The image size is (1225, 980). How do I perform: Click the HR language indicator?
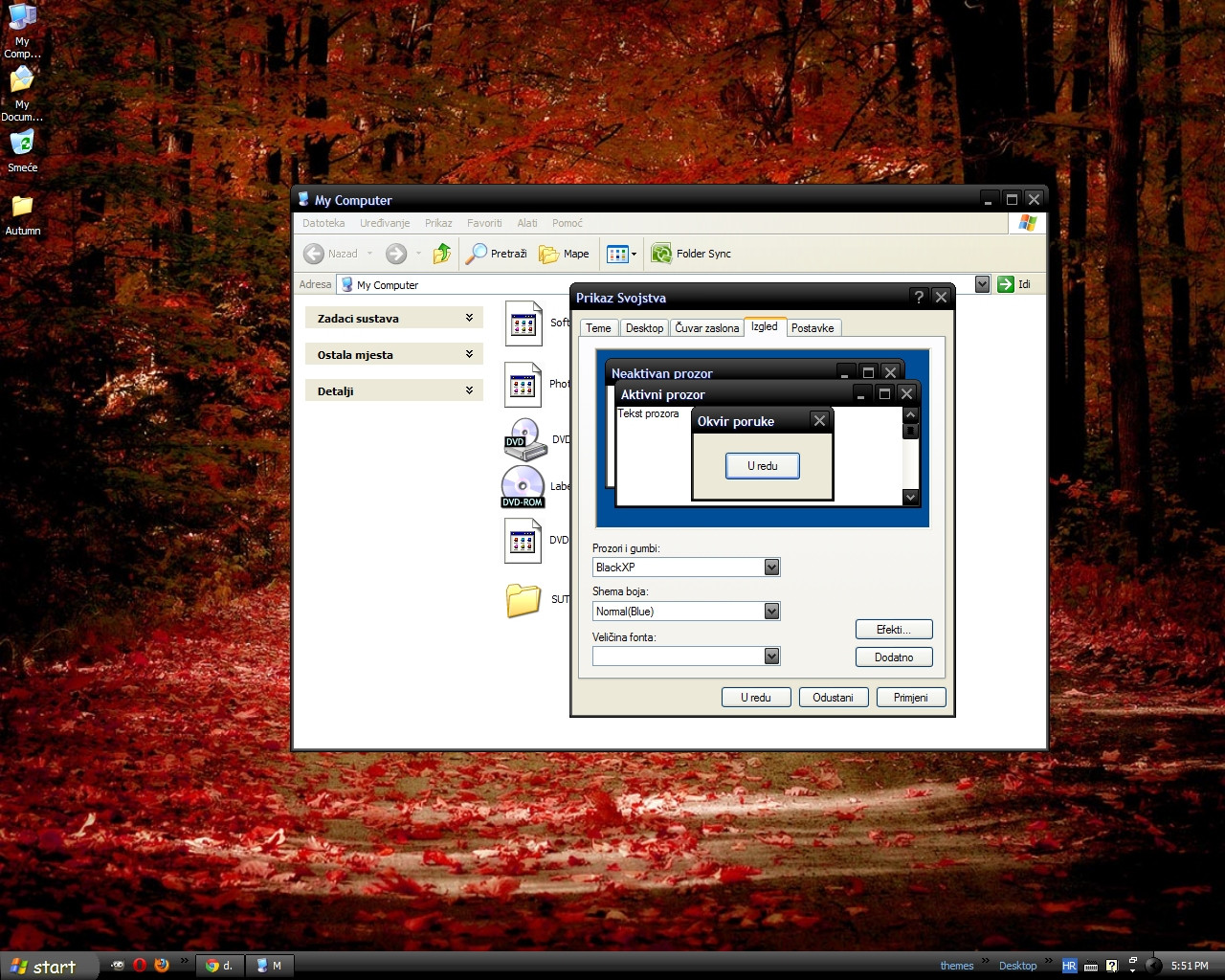(x=1070, y=966)
